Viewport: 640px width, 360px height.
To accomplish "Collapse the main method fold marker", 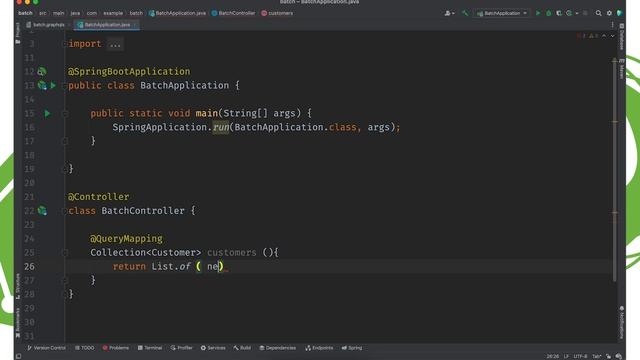I will pos(64,113).
